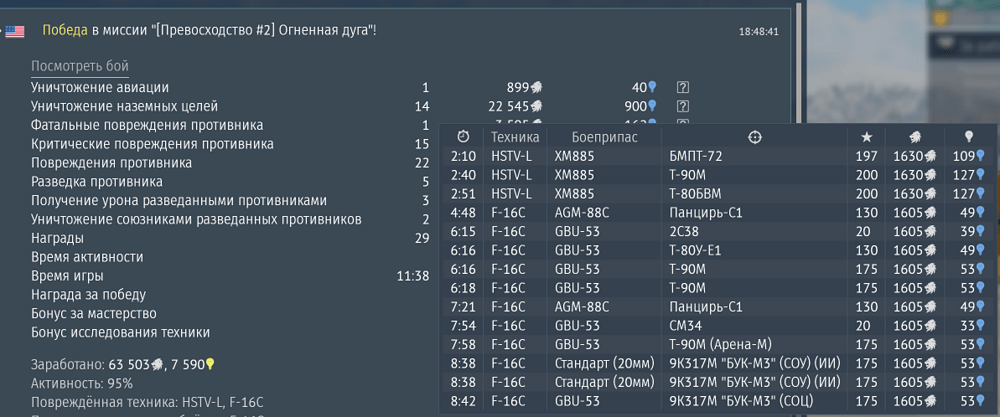Viewport: 1000px width, 417px height.
Task: Click 'Бонус исследования техники' row label
Action: (121, 332)
